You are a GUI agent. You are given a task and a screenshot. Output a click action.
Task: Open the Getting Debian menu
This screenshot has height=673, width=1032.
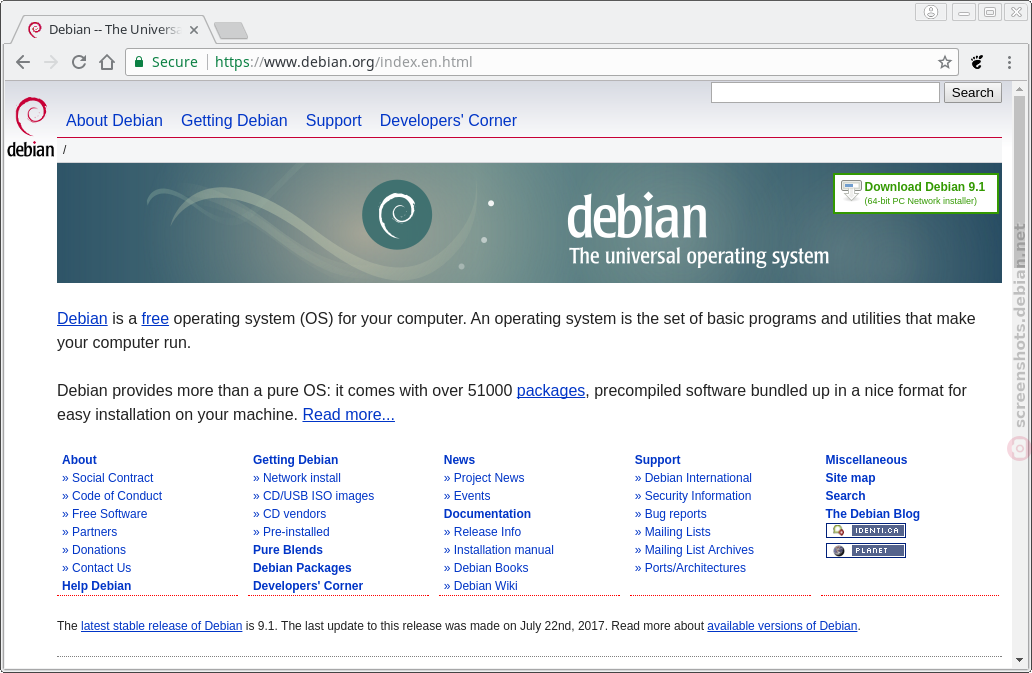[x=234, y=120]
